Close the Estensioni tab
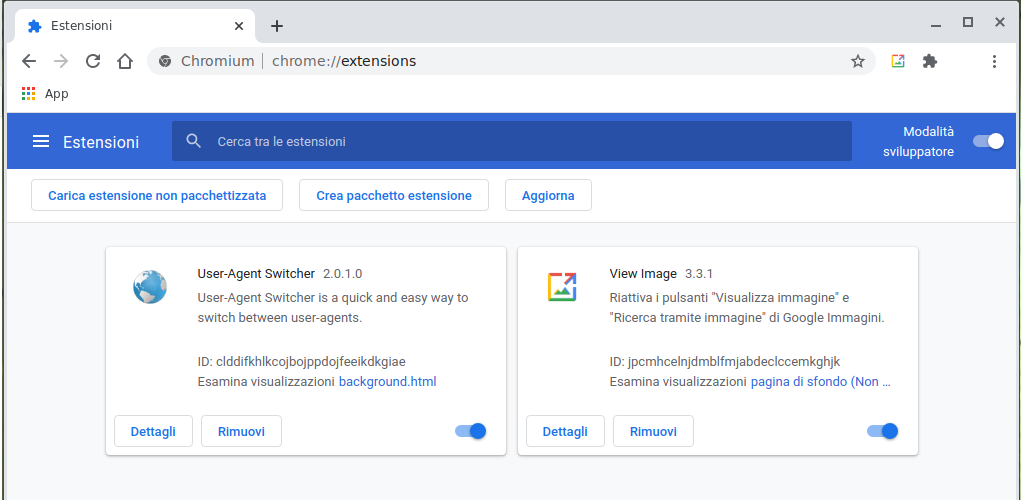The image size is (1021, 500). (239, 26)
